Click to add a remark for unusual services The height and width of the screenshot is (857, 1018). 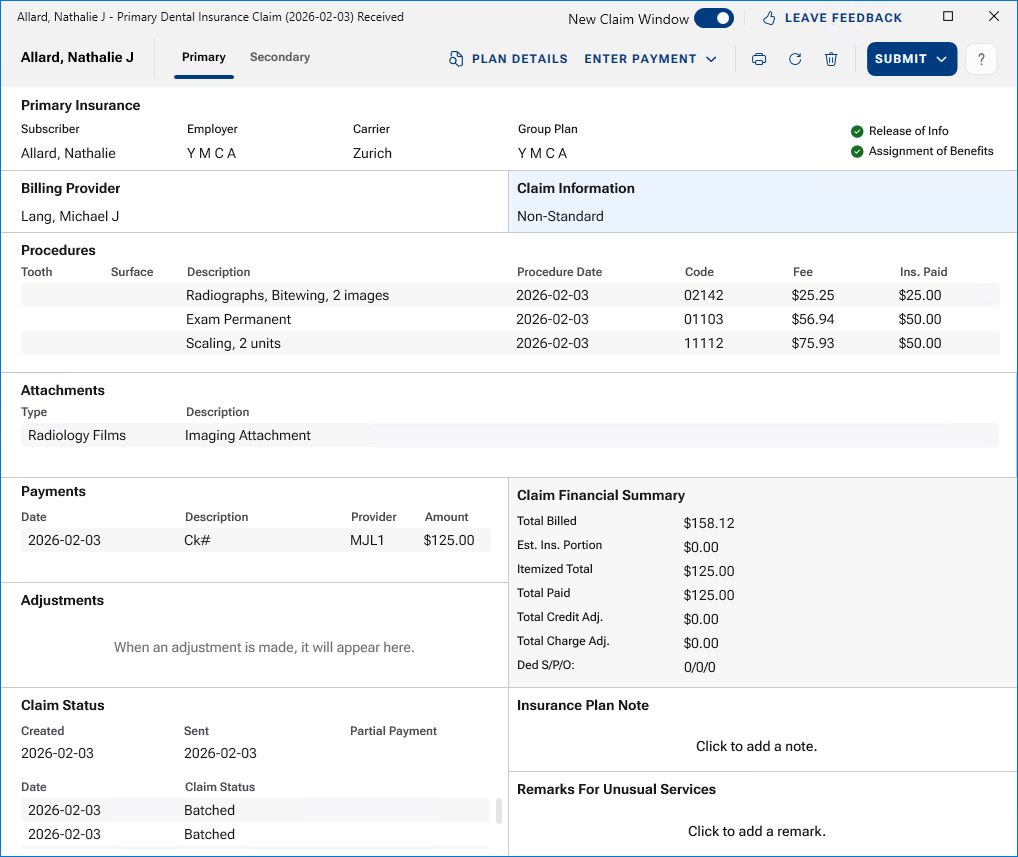[x=756, y=831]
